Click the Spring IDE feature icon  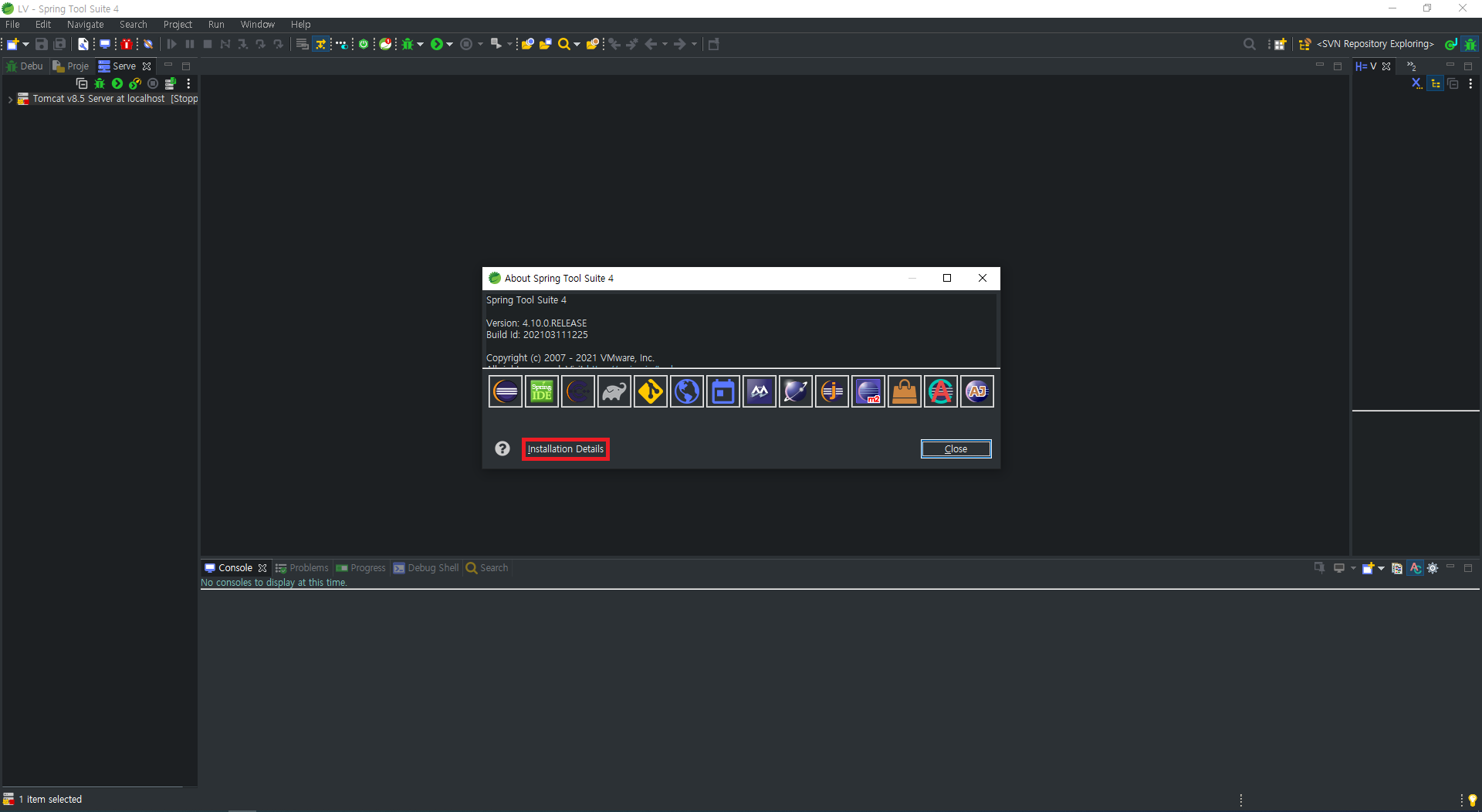pos(542,391)
